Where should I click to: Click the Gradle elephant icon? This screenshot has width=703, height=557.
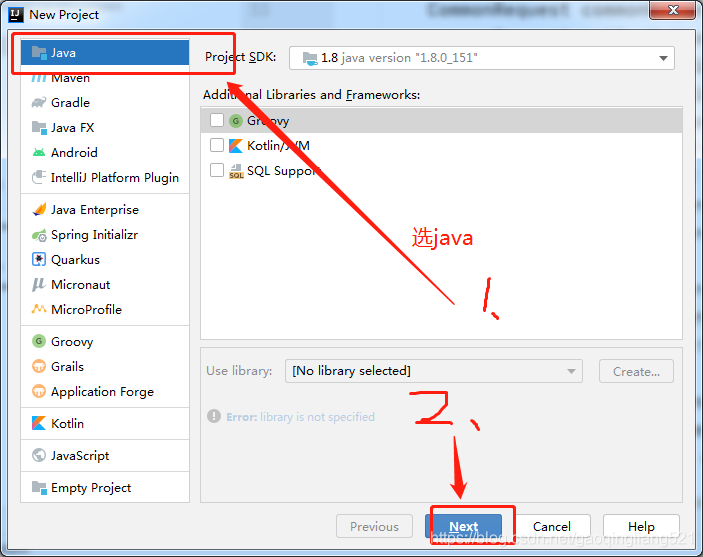click(39, 103)
